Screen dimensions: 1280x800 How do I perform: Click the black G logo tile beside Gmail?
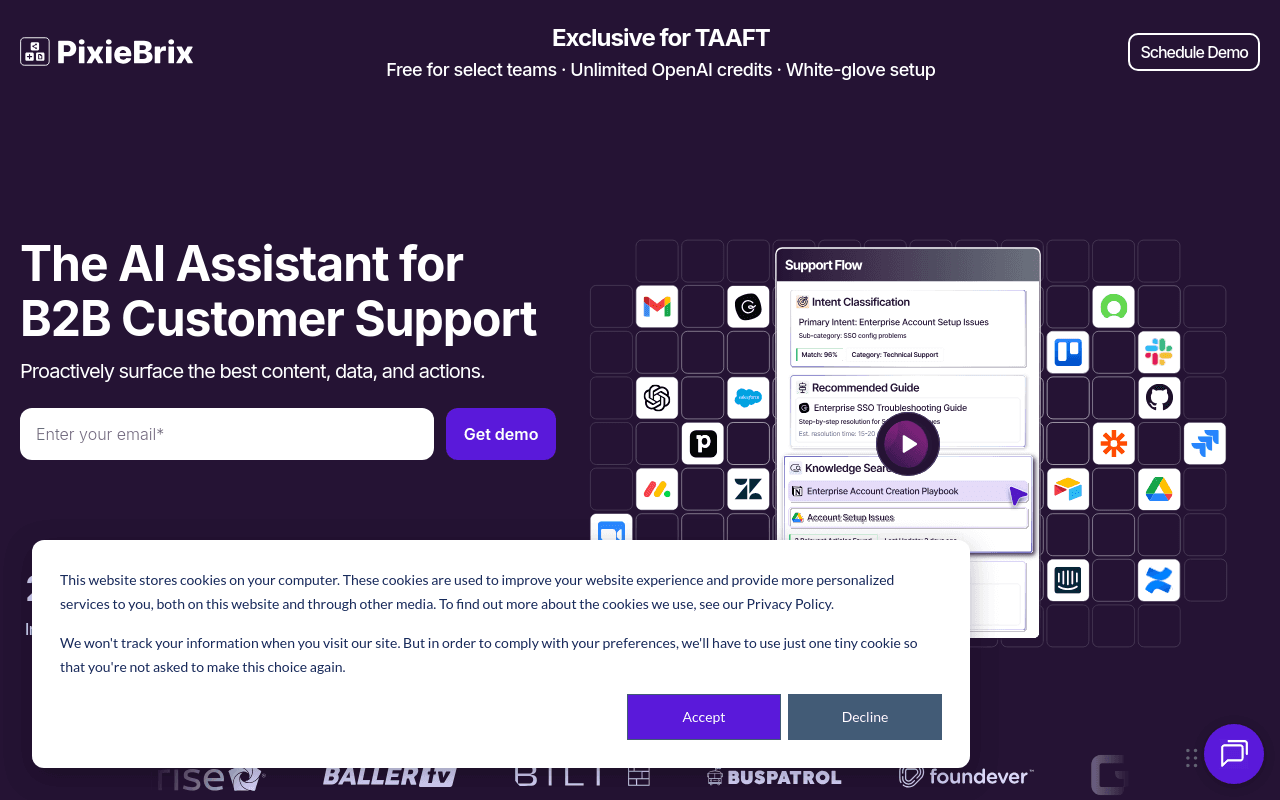click(748, 307)
